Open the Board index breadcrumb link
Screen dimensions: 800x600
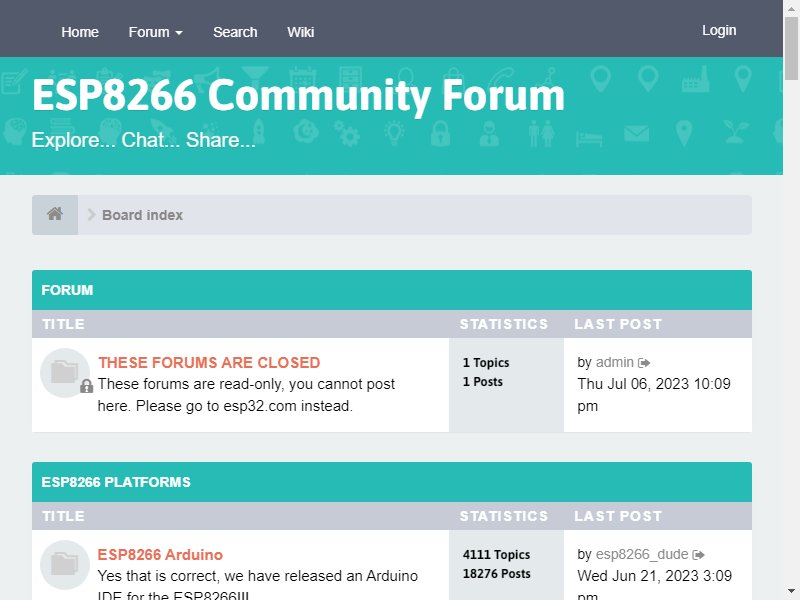[x=142, y=215]
